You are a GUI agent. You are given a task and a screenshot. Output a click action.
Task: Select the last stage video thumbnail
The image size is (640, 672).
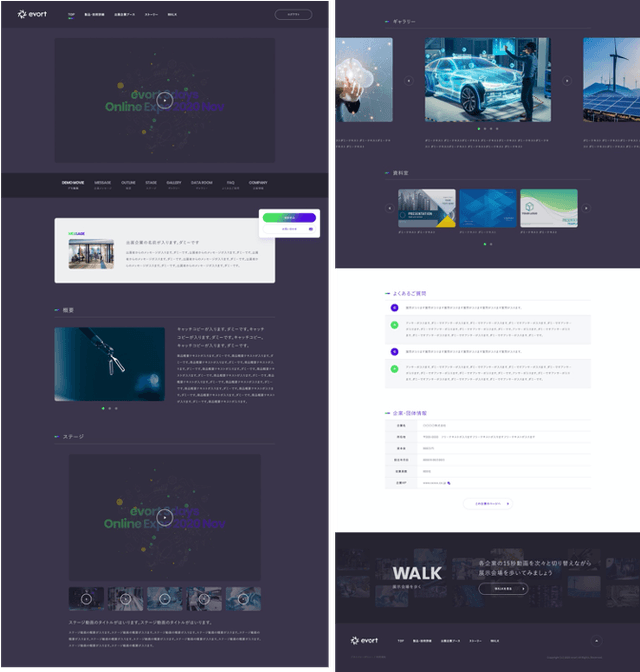coord(243,598)
